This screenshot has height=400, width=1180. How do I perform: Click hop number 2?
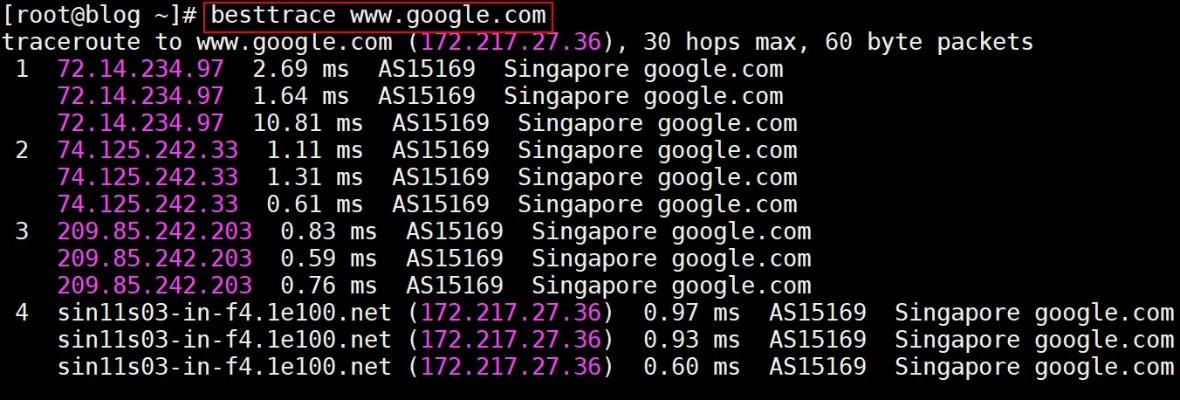point(22,150)
